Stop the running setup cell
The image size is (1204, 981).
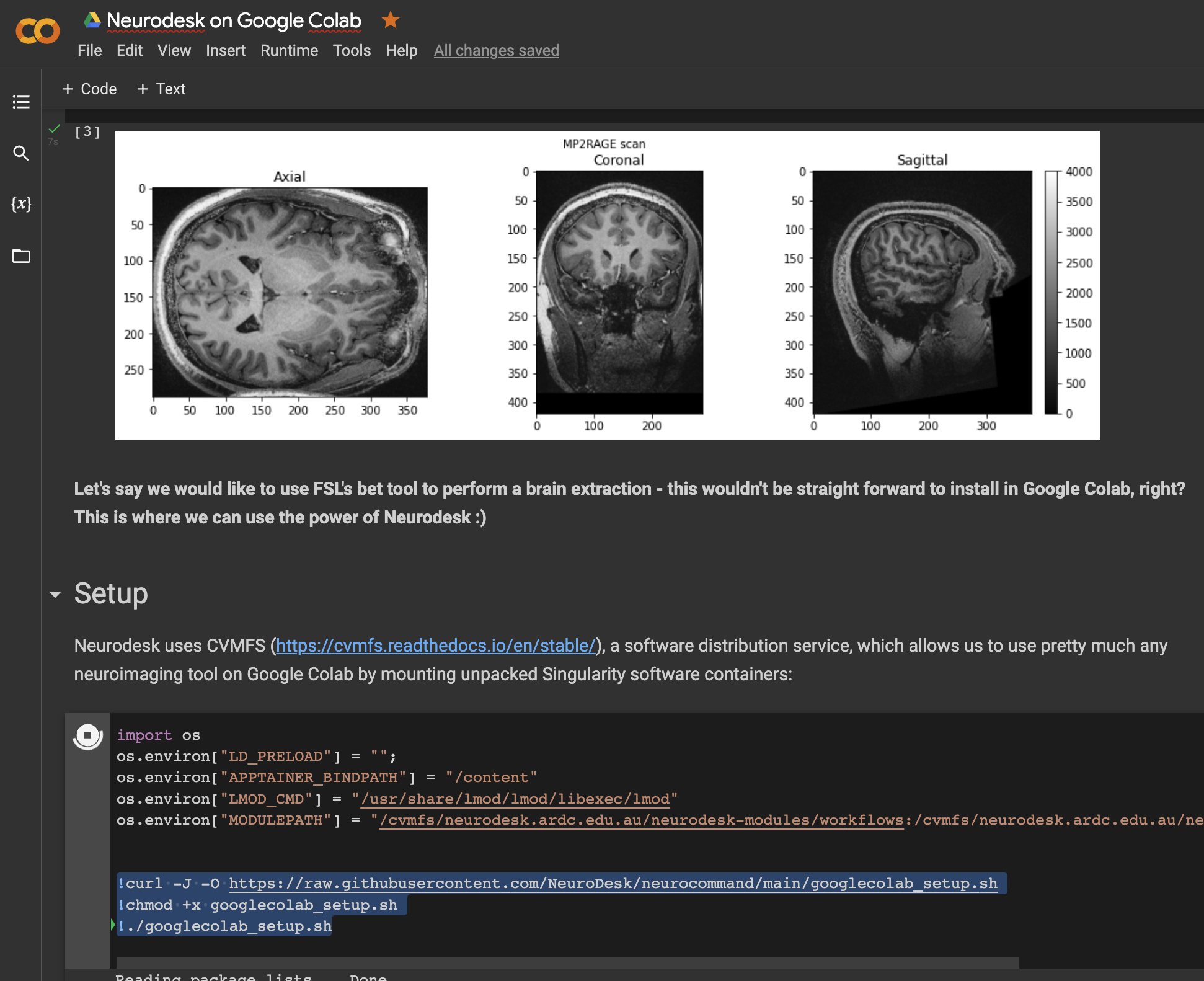click(x=88, y=736)
